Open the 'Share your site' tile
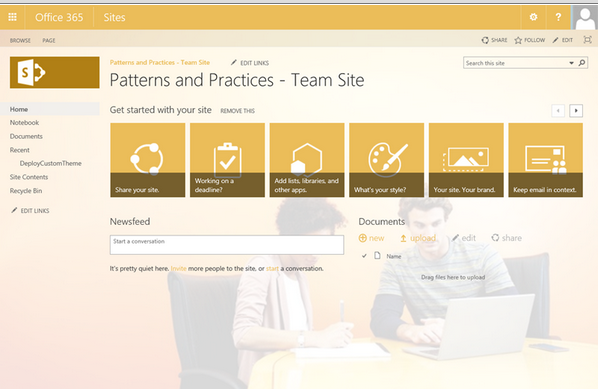 pos(148,160)
